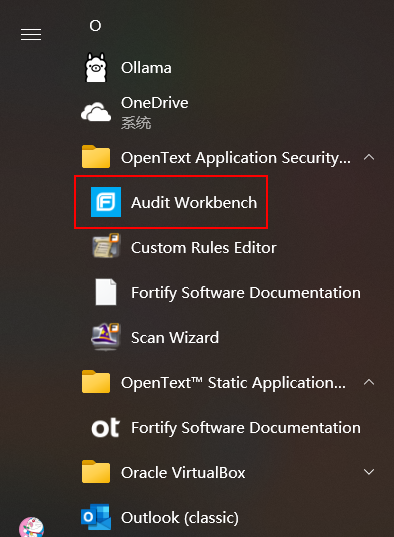The height and width of the screenshot is (537, 394).
Task: Click the OpenText Static Application folder icon
Action: coord(96,382)
